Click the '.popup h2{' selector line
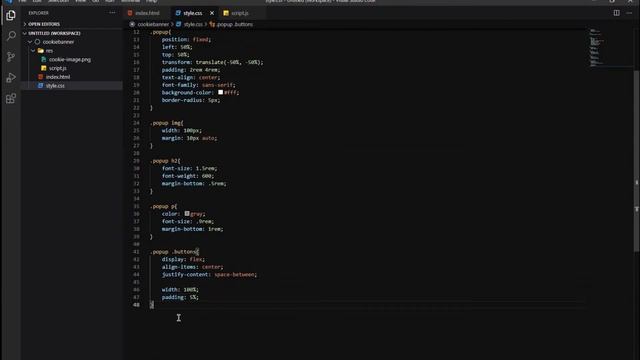The image size is (640, 360). [165, 161]
